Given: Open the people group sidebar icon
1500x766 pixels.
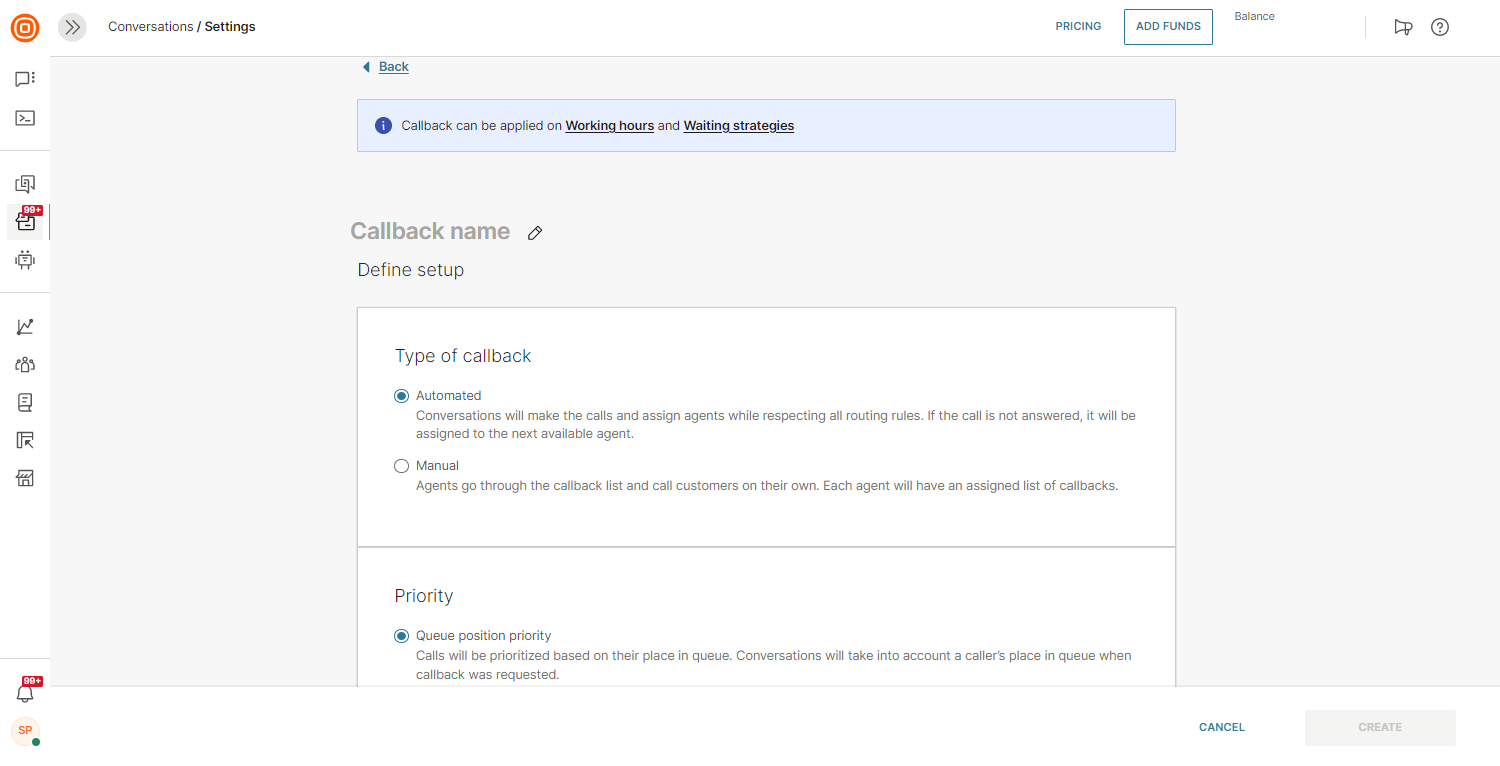Looking at the screenshot, I should 25,365.
